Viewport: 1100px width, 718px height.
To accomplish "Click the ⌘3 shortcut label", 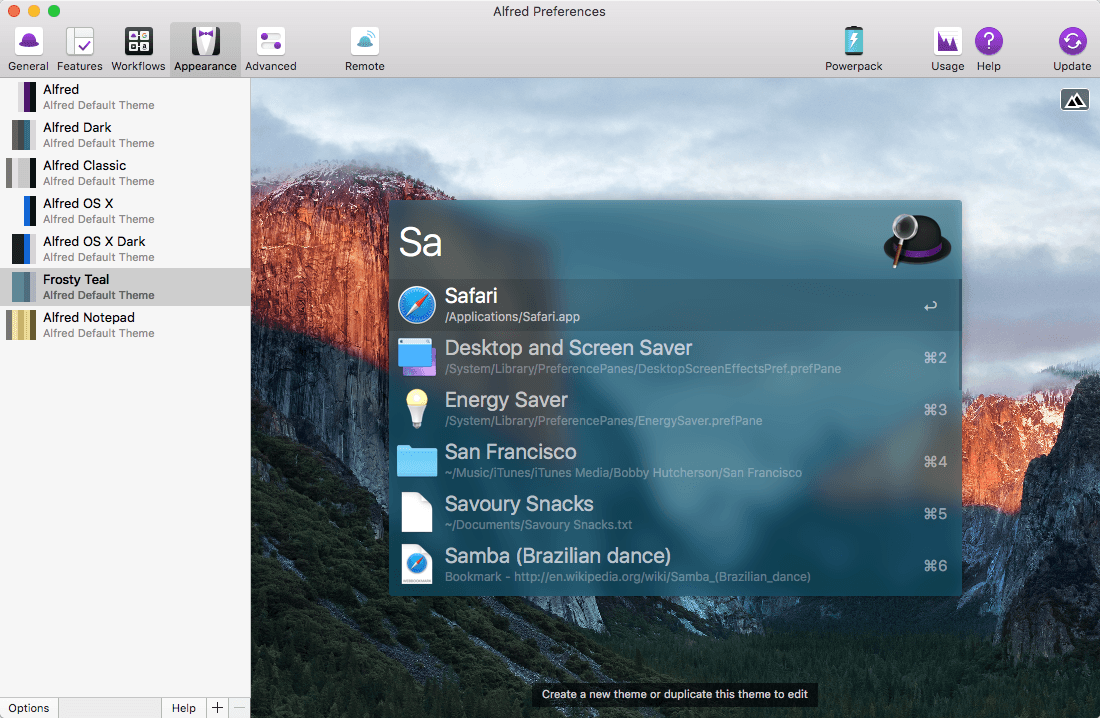I will click(x=935, y=410).
